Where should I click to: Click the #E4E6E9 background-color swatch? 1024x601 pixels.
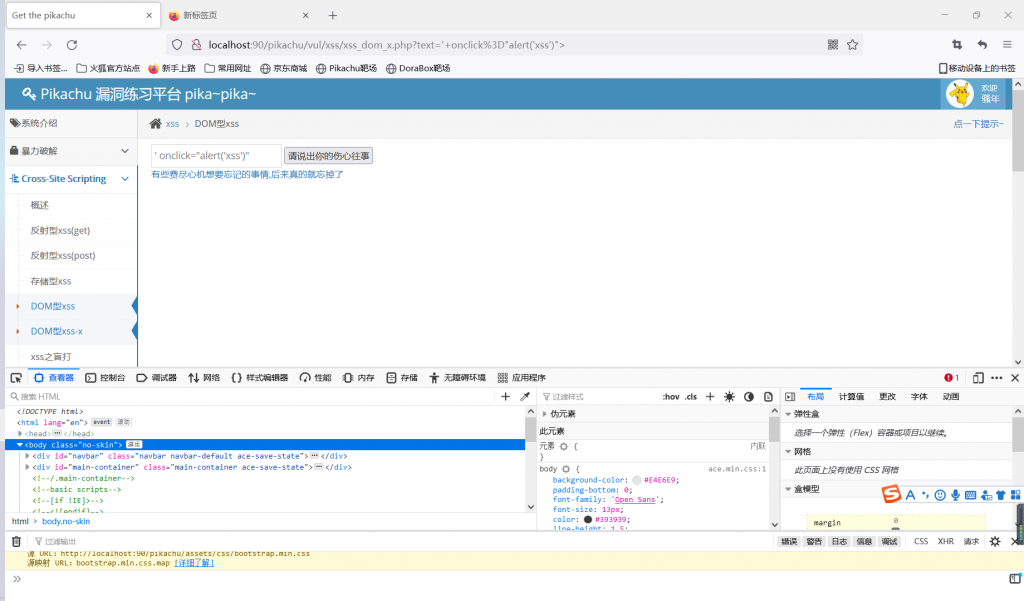tap(637, 480)
